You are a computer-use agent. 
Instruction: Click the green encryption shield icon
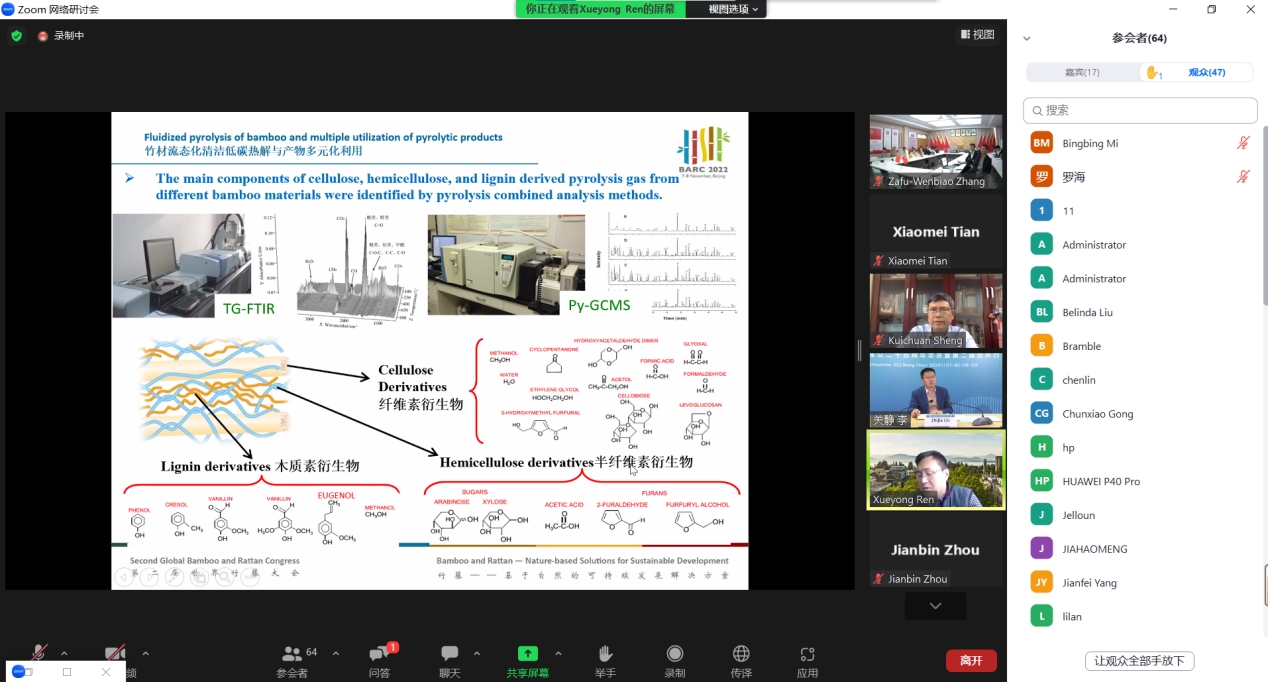pyautogui.click(x=16, y=36)
